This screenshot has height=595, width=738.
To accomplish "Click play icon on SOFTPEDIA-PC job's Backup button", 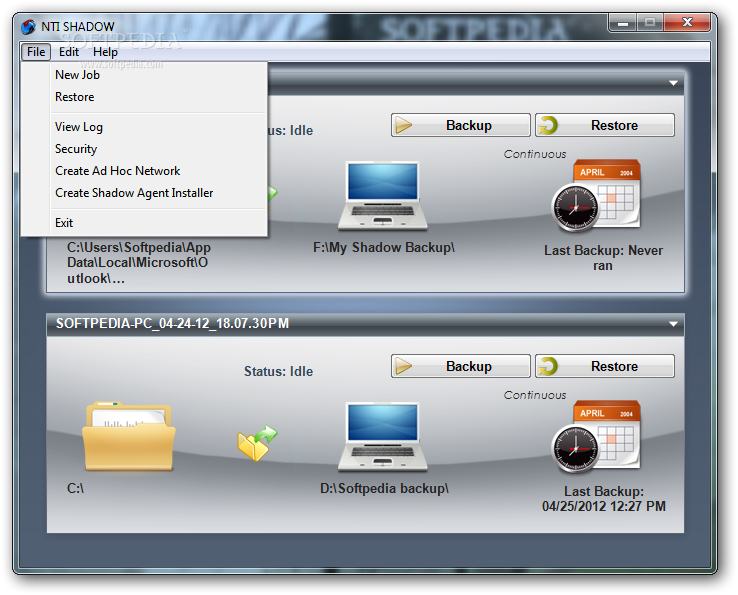I will tap(403, 366).
